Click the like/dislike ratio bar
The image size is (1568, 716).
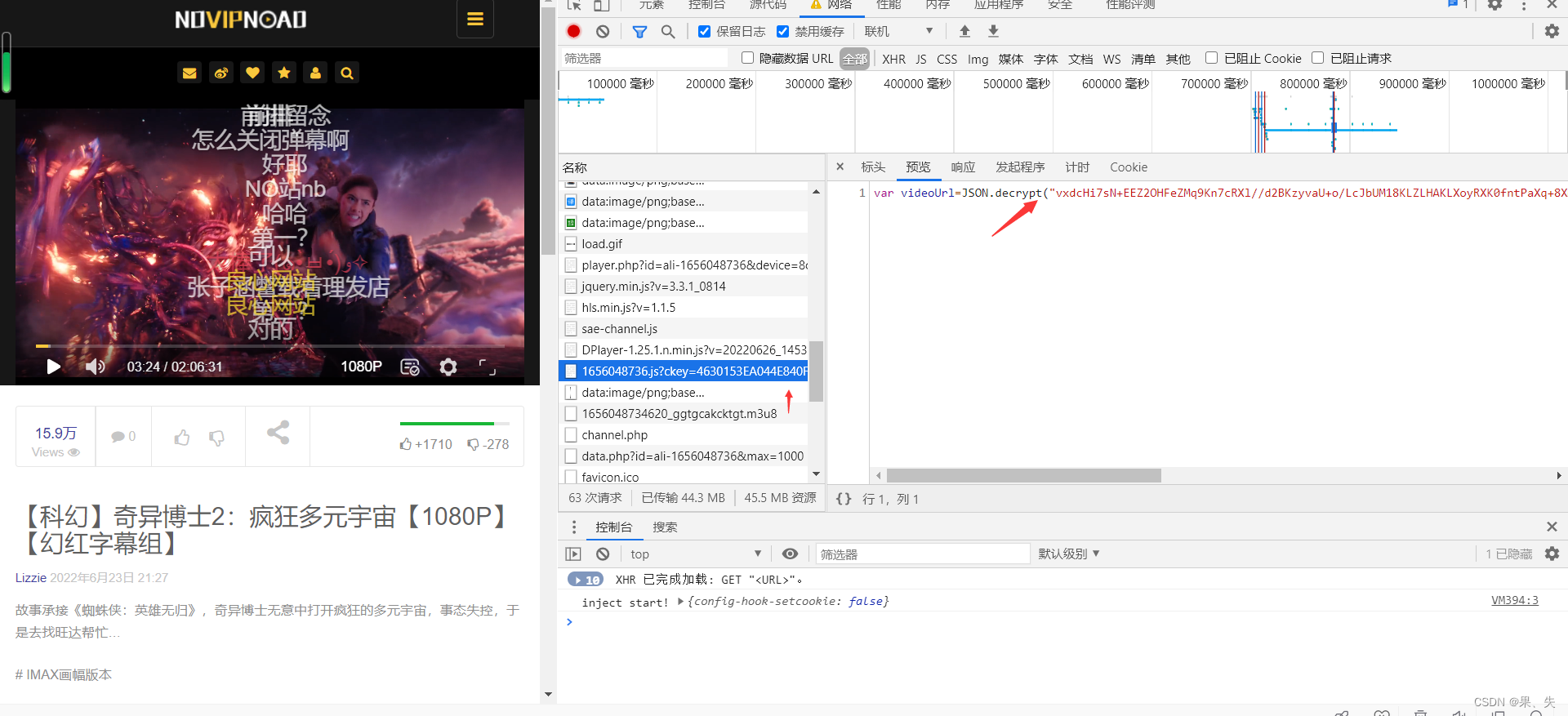click(x=454, y=424)
